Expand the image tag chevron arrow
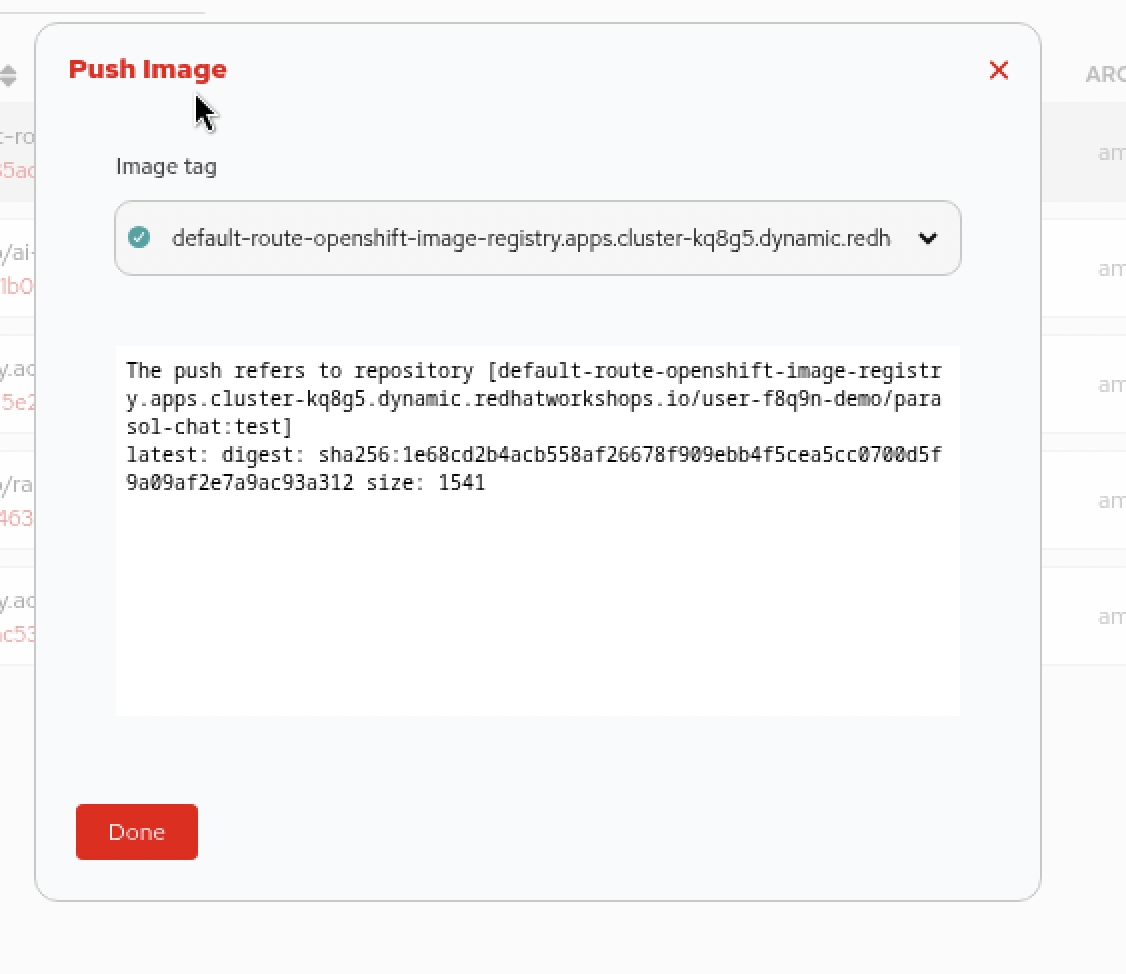The width and height of the screenshot is (1126, 974). [928, 238]
